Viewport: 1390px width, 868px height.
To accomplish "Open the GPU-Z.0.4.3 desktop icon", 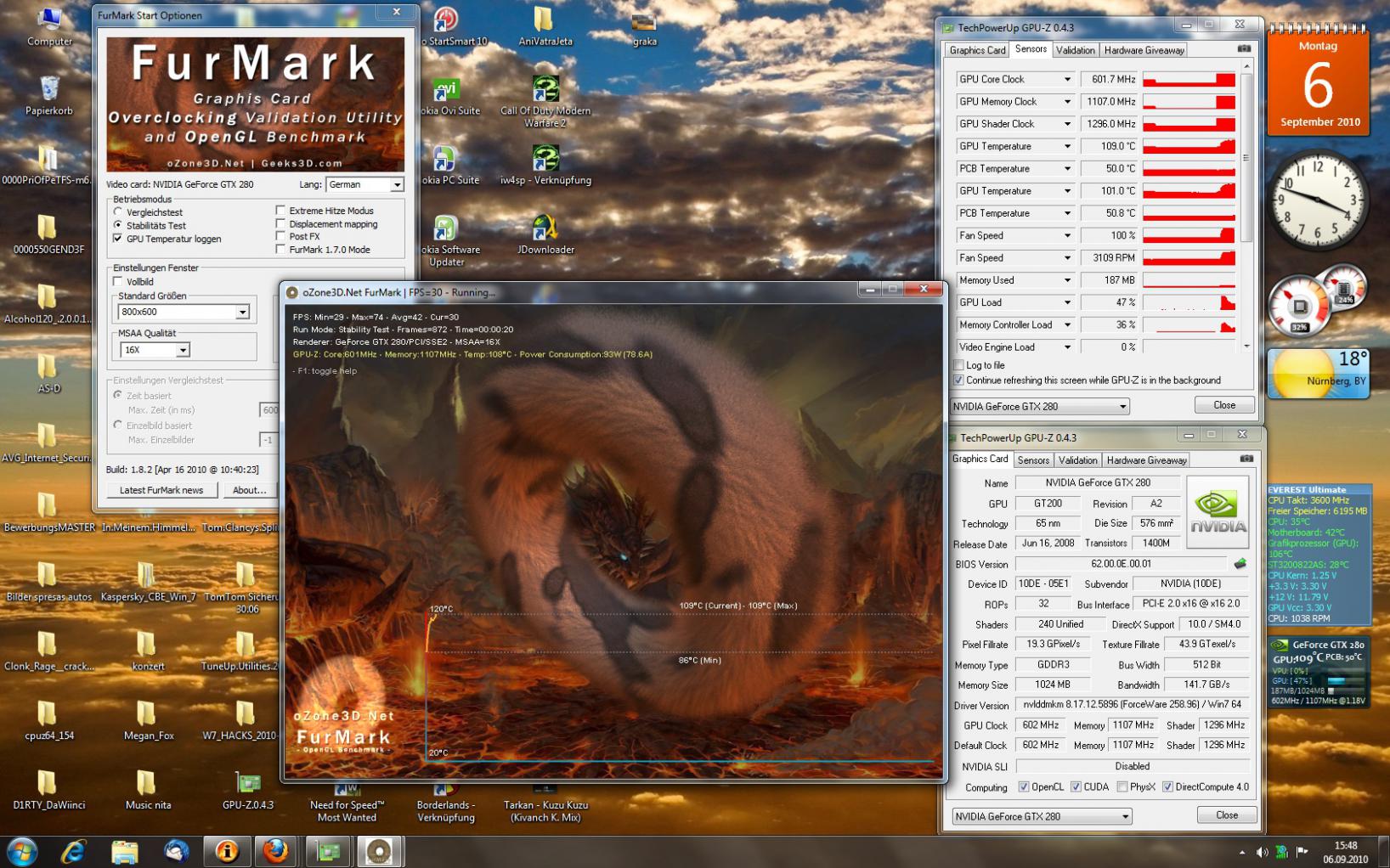I will click(248, 790).
